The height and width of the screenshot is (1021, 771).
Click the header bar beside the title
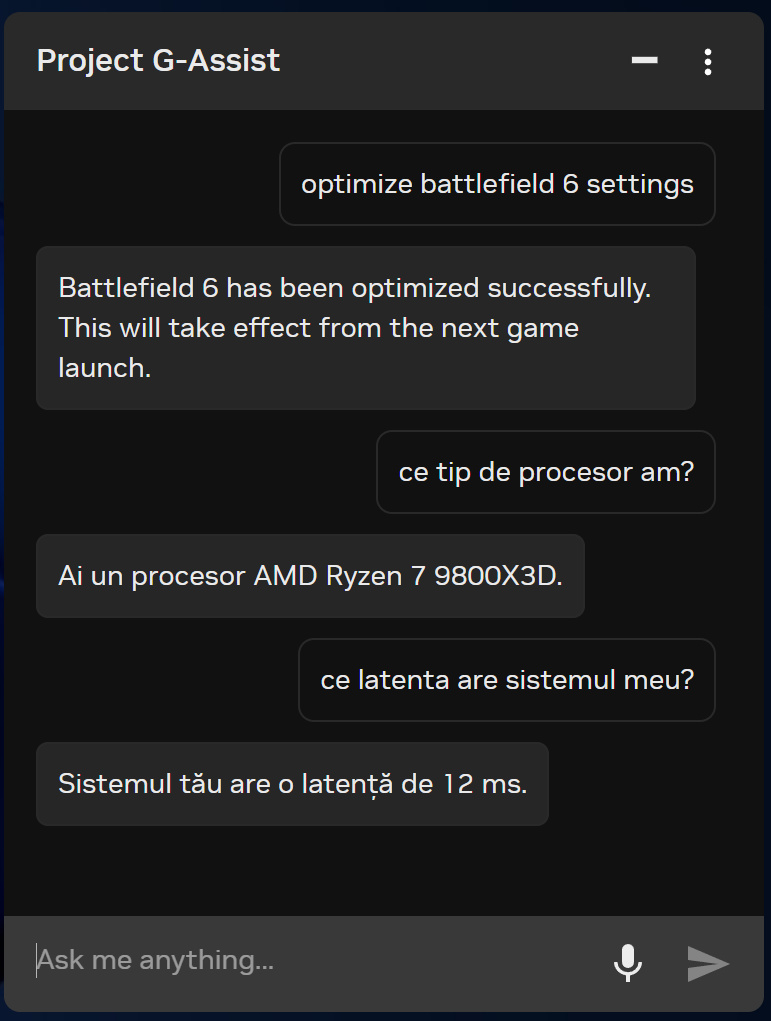450,61
